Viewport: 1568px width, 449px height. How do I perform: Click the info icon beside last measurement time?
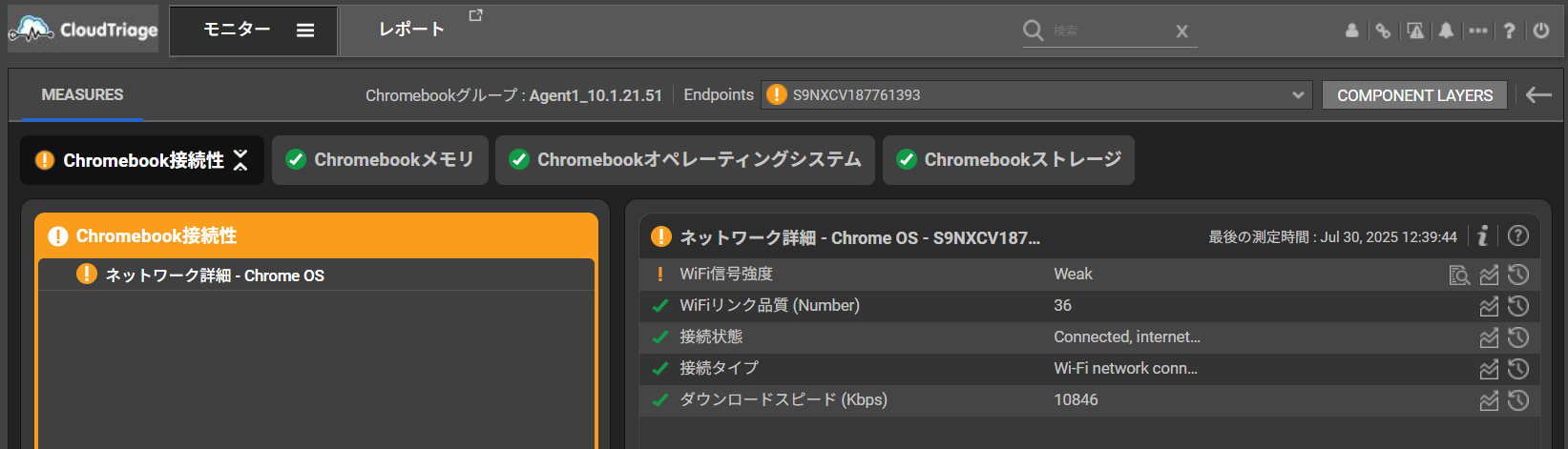click(x=1482, y=236)
